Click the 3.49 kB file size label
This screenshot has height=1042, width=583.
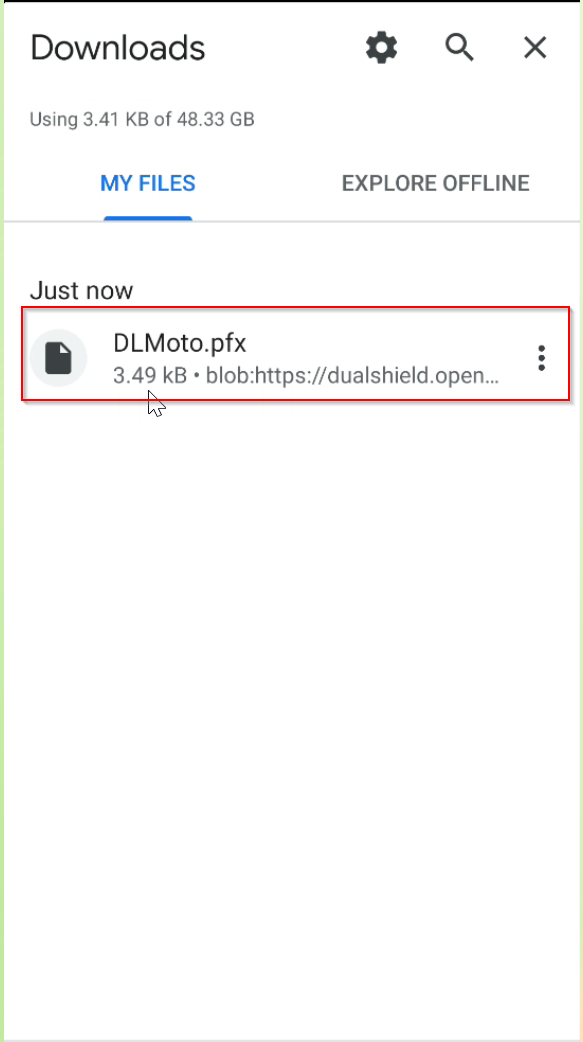(150, 376)
